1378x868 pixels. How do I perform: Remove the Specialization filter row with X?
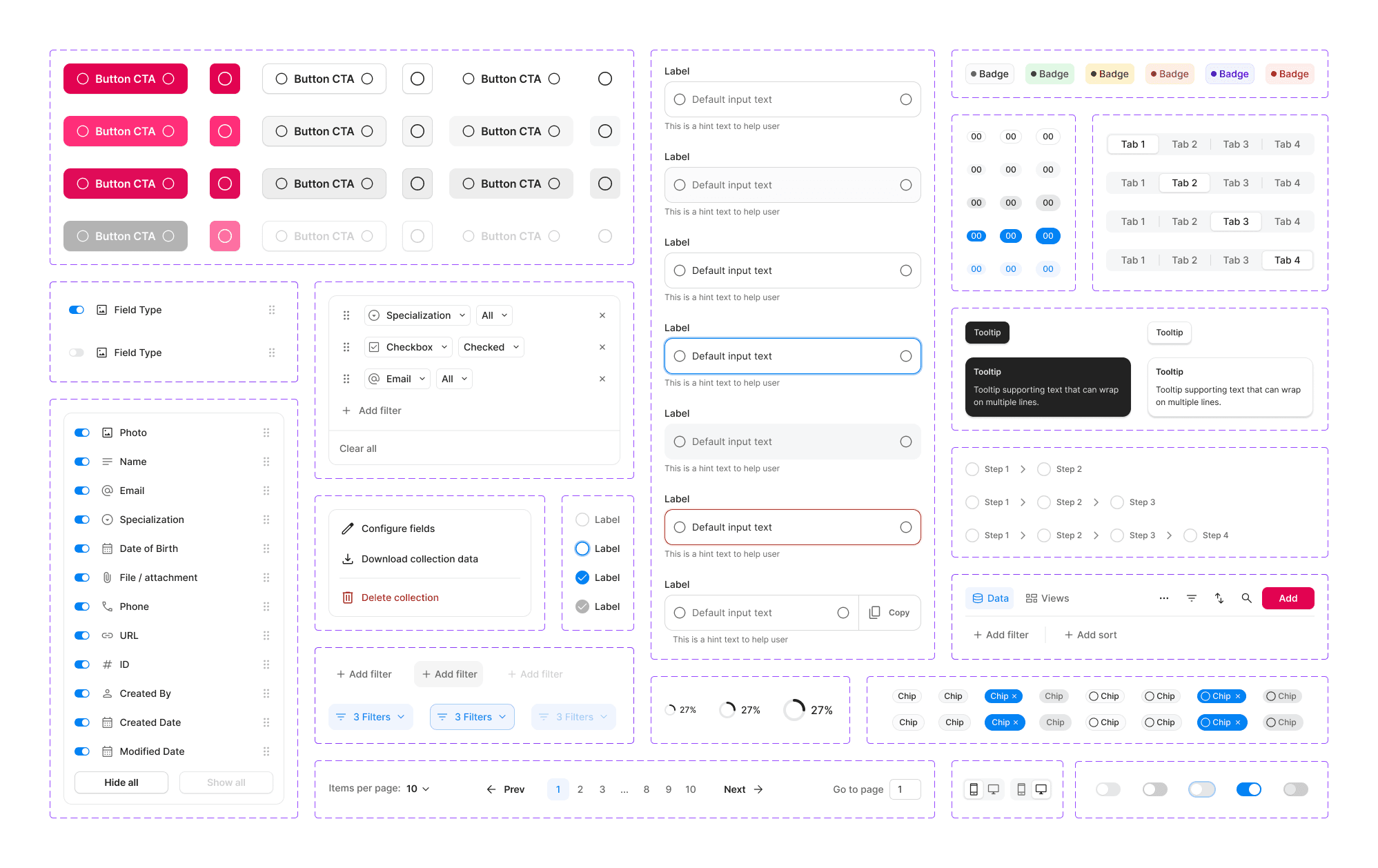click(x=602, y=315)
